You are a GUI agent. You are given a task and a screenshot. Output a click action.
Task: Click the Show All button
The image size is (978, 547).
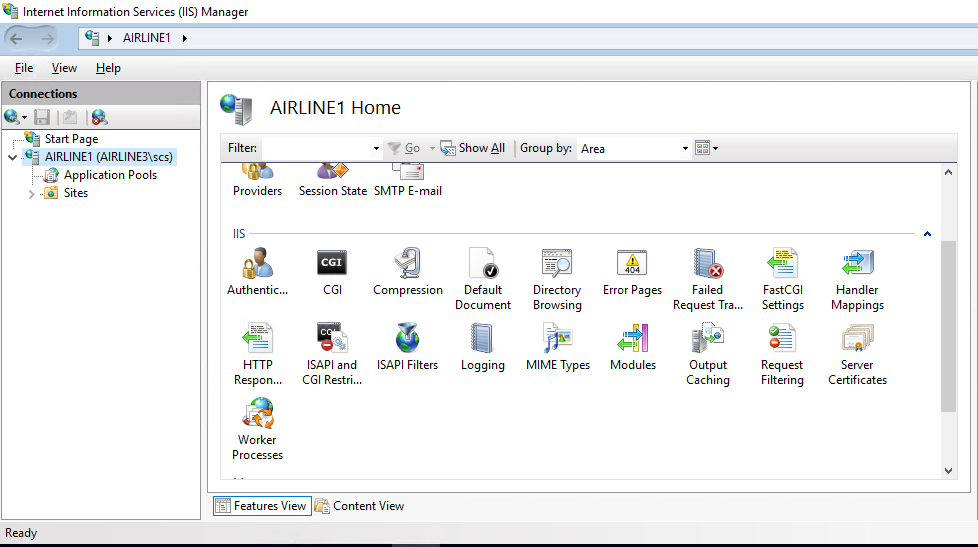(x=473, y=148)
